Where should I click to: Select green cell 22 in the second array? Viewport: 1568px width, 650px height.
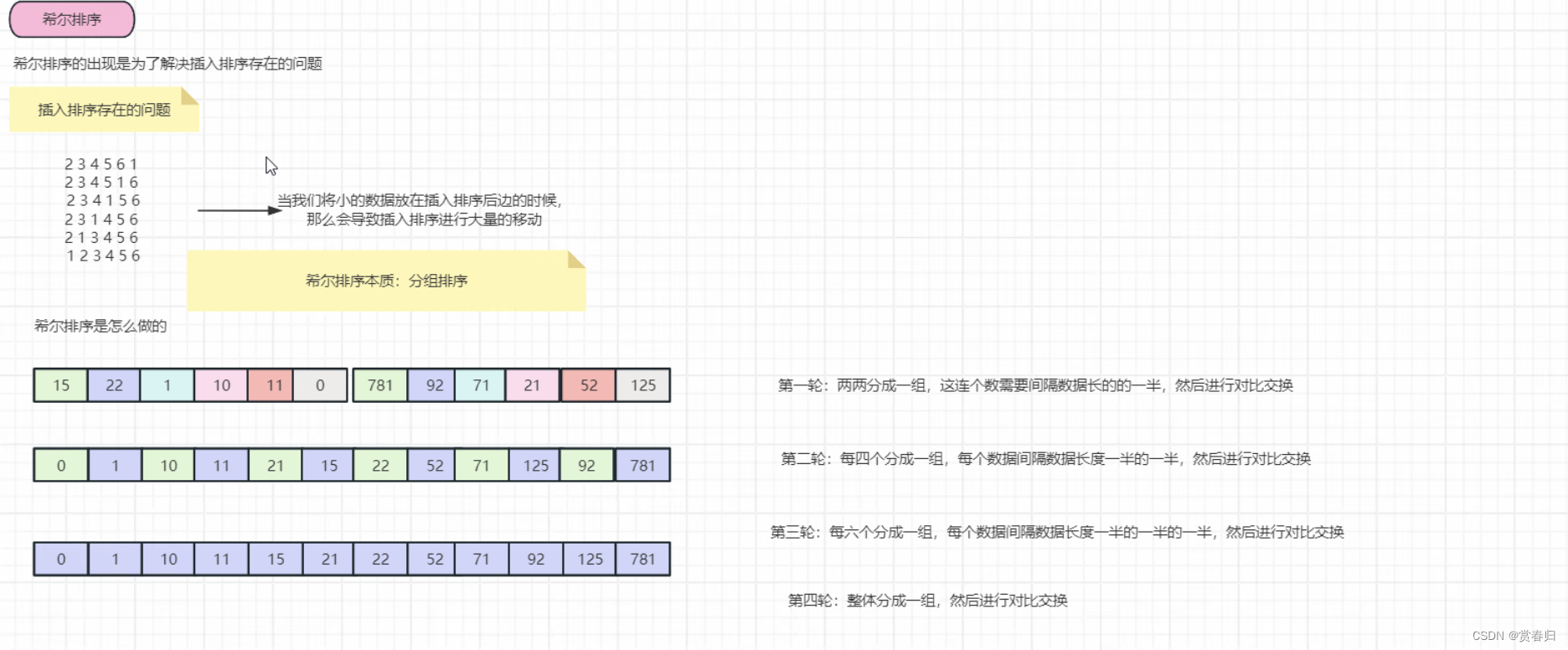[381, 466]
